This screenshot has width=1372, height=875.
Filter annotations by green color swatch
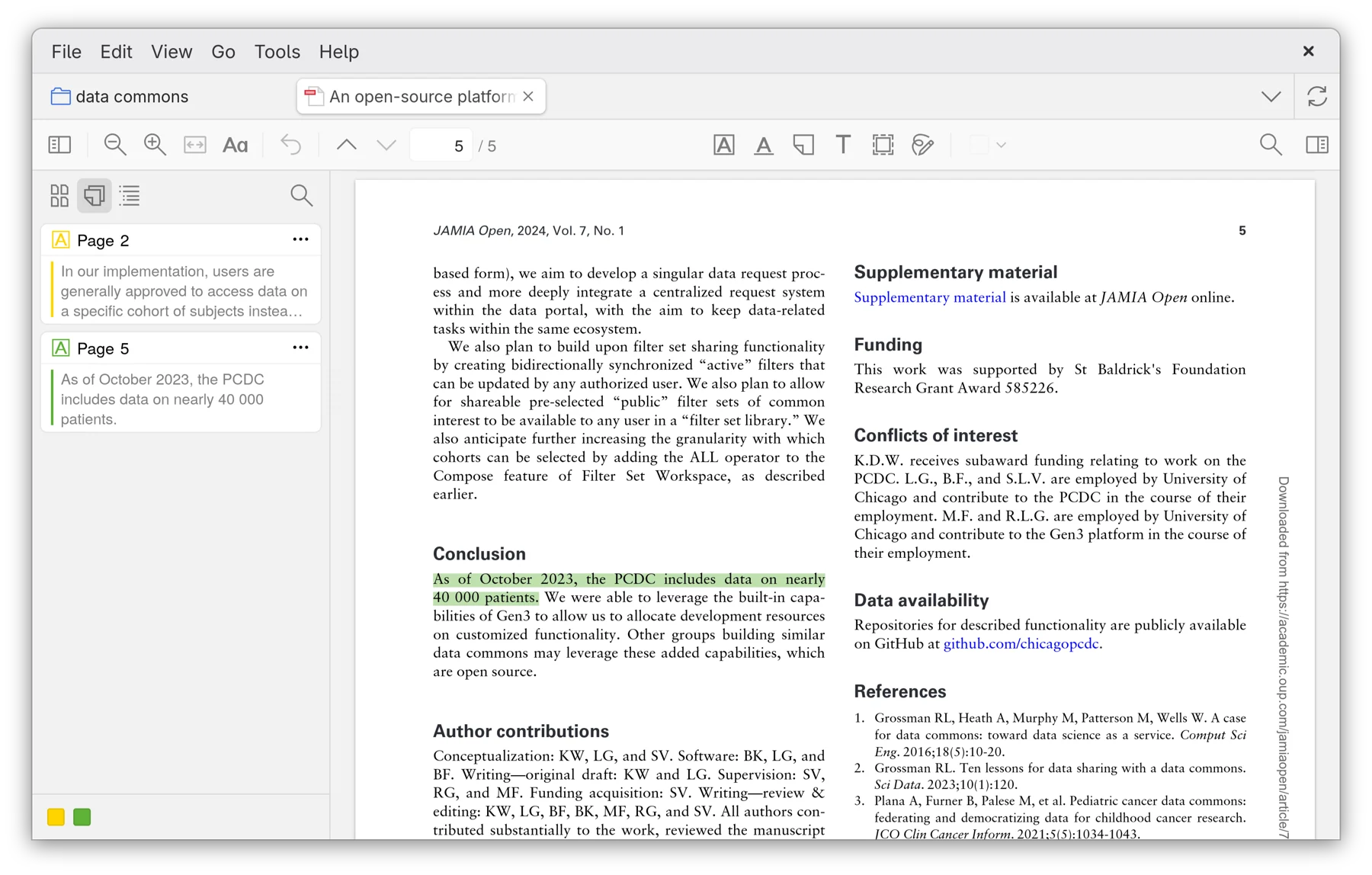[x=82, y=817]
